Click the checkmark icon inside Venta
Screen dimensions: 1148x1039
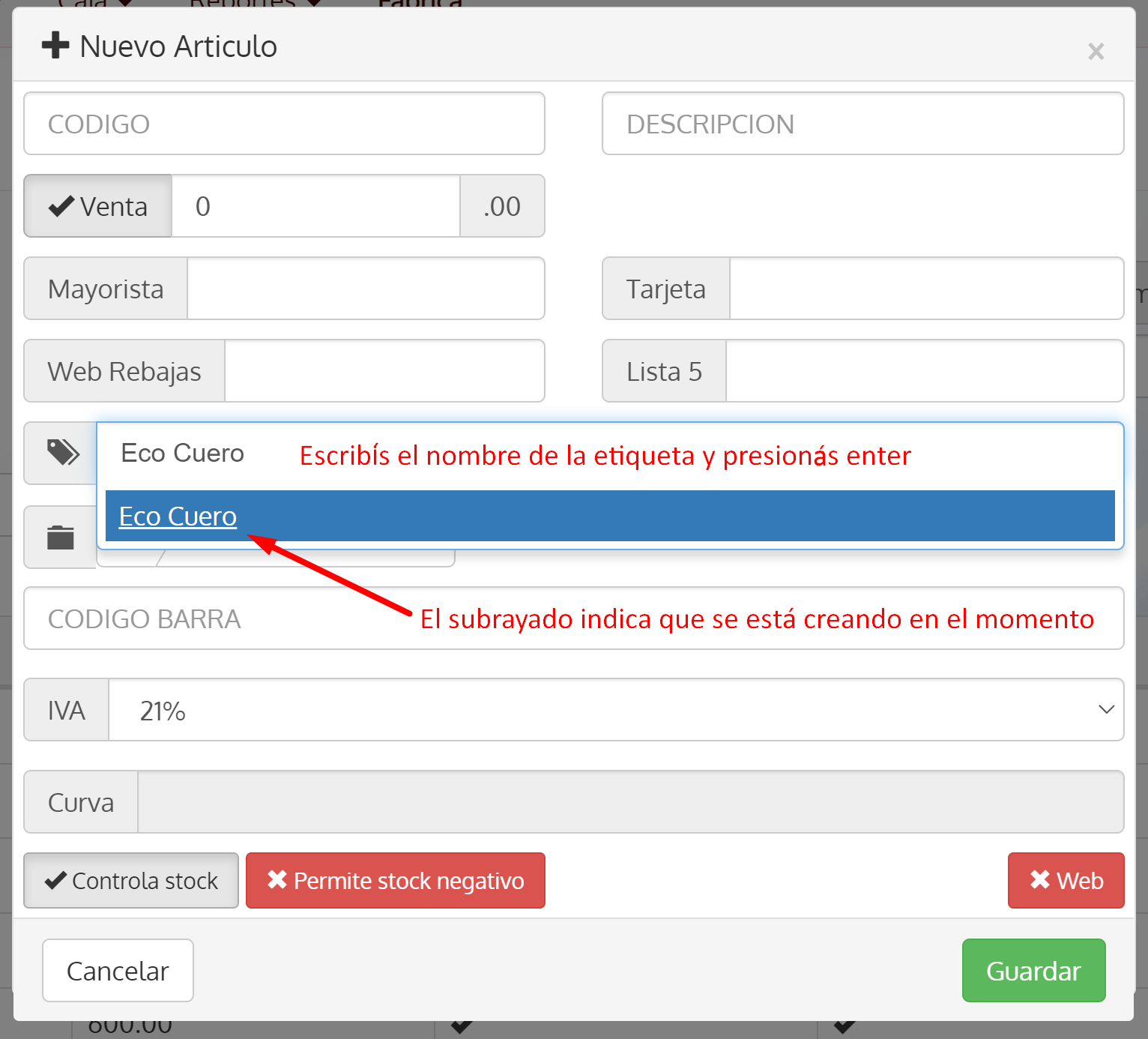[x=62, y=206]
